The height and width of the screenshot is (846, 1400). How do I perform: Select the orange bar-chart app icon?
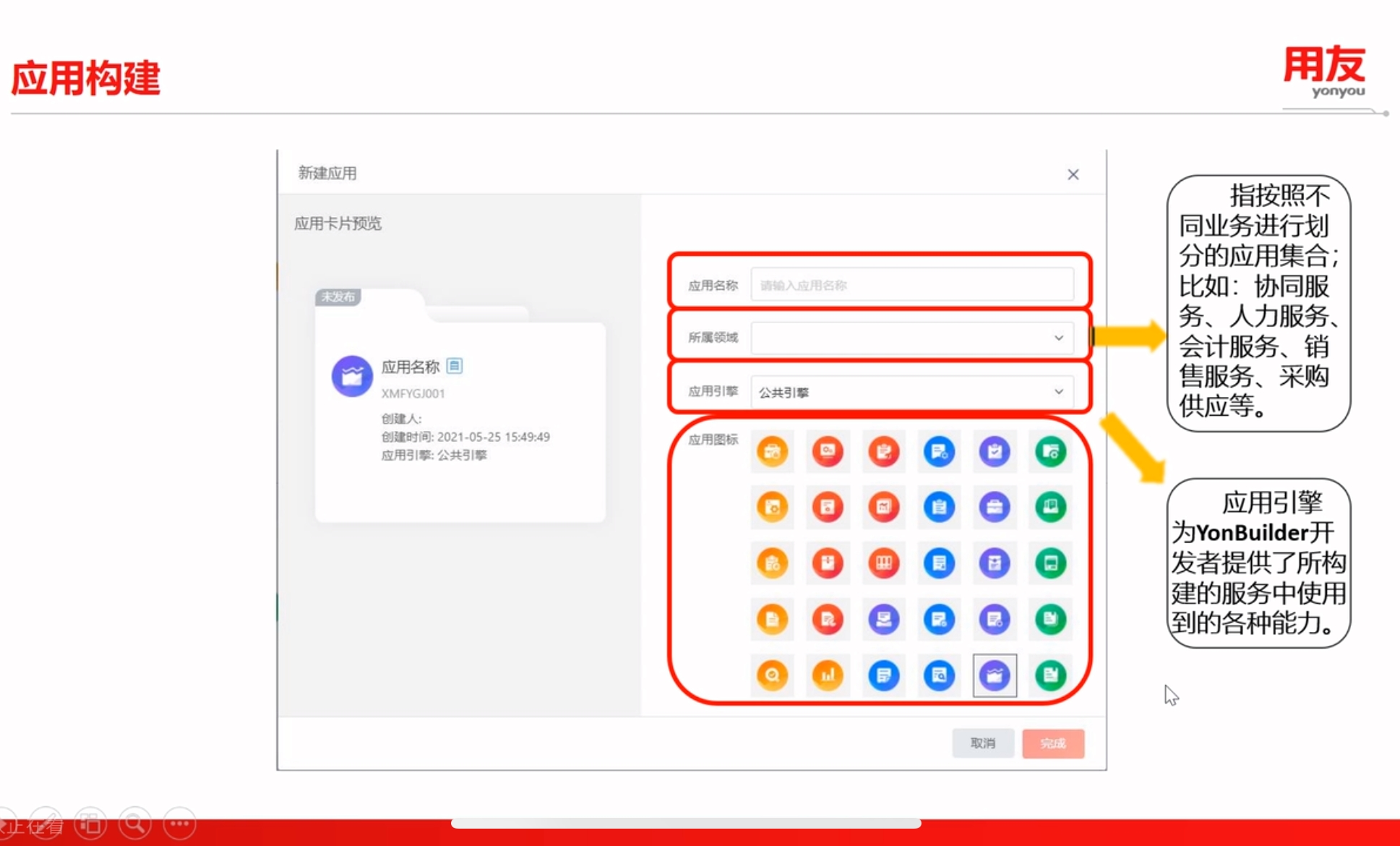(x=828, y=675)
